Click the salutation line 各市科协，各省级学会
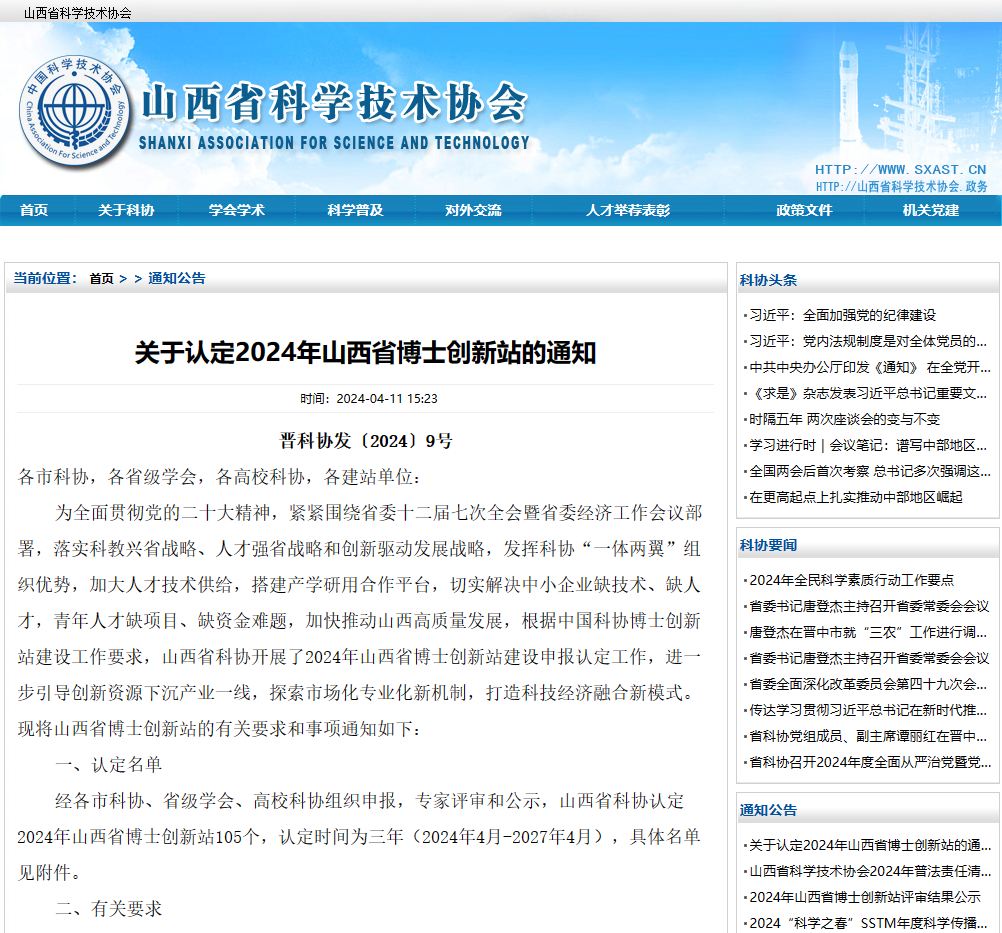This screenshot has height=933, width=1002. click(219, 477)
